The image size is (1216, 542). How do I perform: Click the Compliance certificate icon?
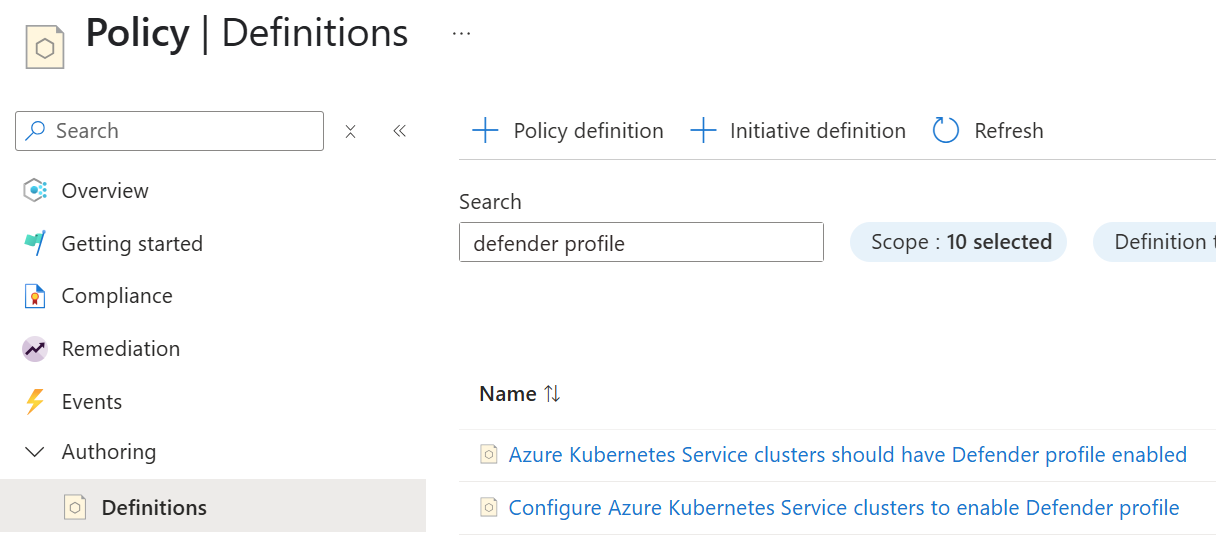click(35, 296)
